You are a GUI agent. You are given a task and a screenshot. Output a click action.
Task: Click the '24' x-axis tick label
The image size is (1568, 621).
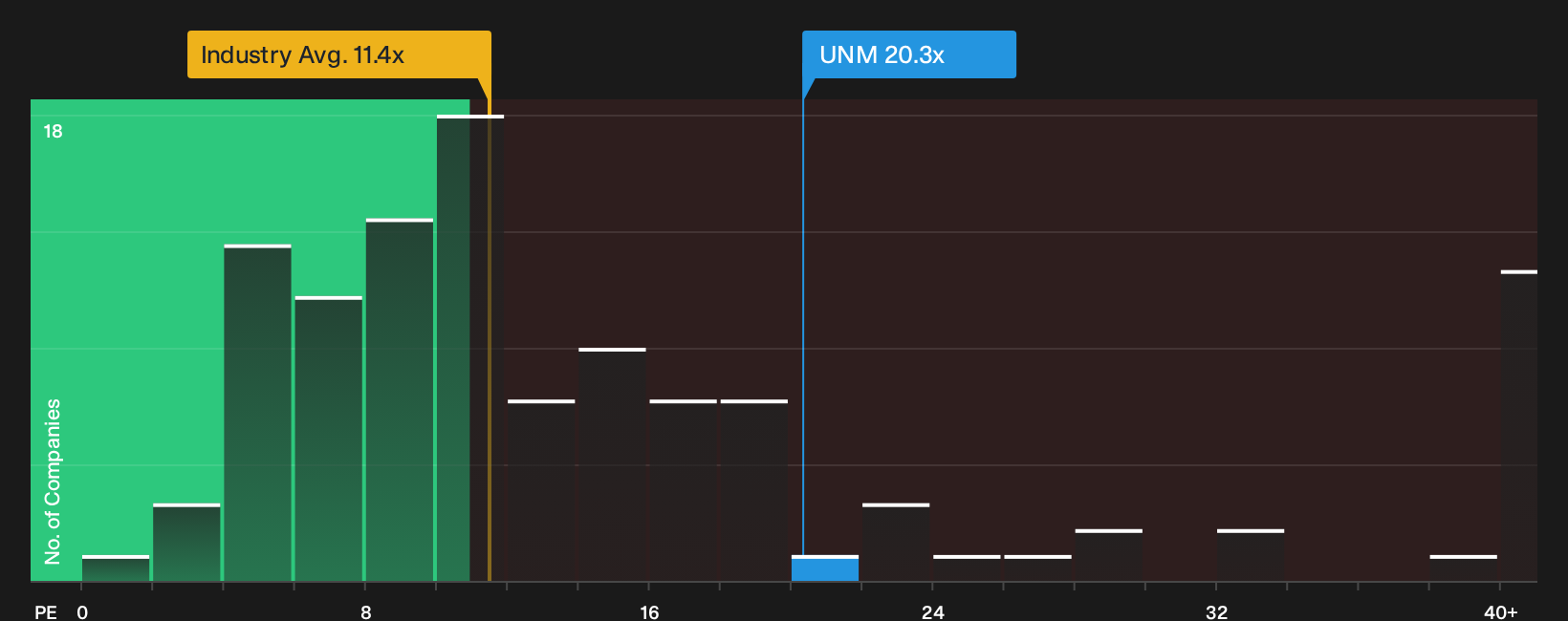click(933, 611)
